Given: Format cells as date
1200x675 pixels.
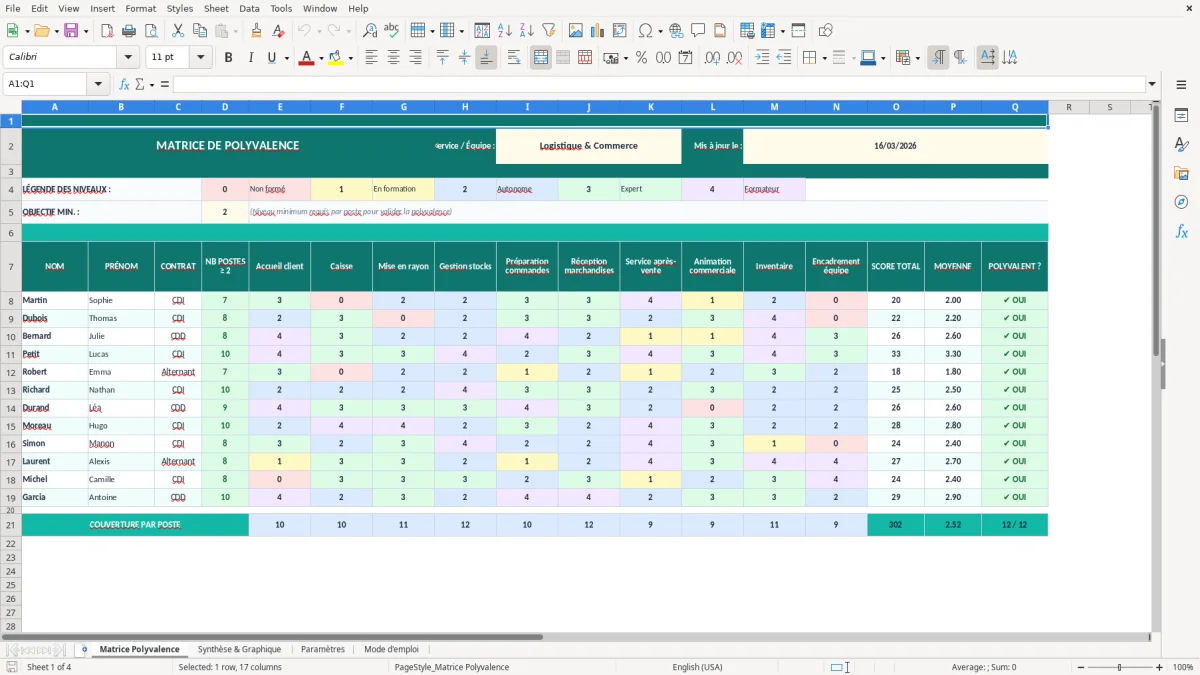Looking at the screenshot, I should pos(686,58).
